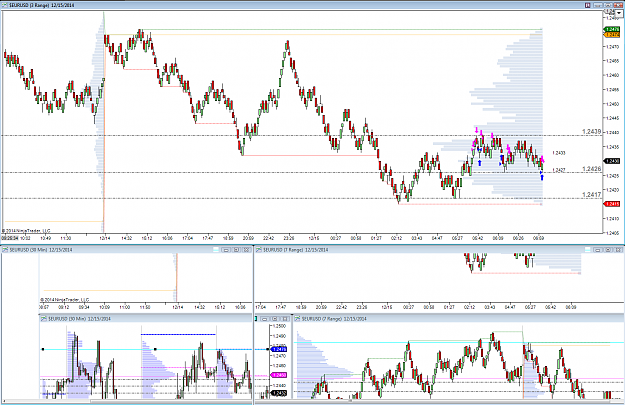Minimize the $EURUSD (30 Min) 12/13/2014 window
The image size is (625, 405).
tap(264, 319)
